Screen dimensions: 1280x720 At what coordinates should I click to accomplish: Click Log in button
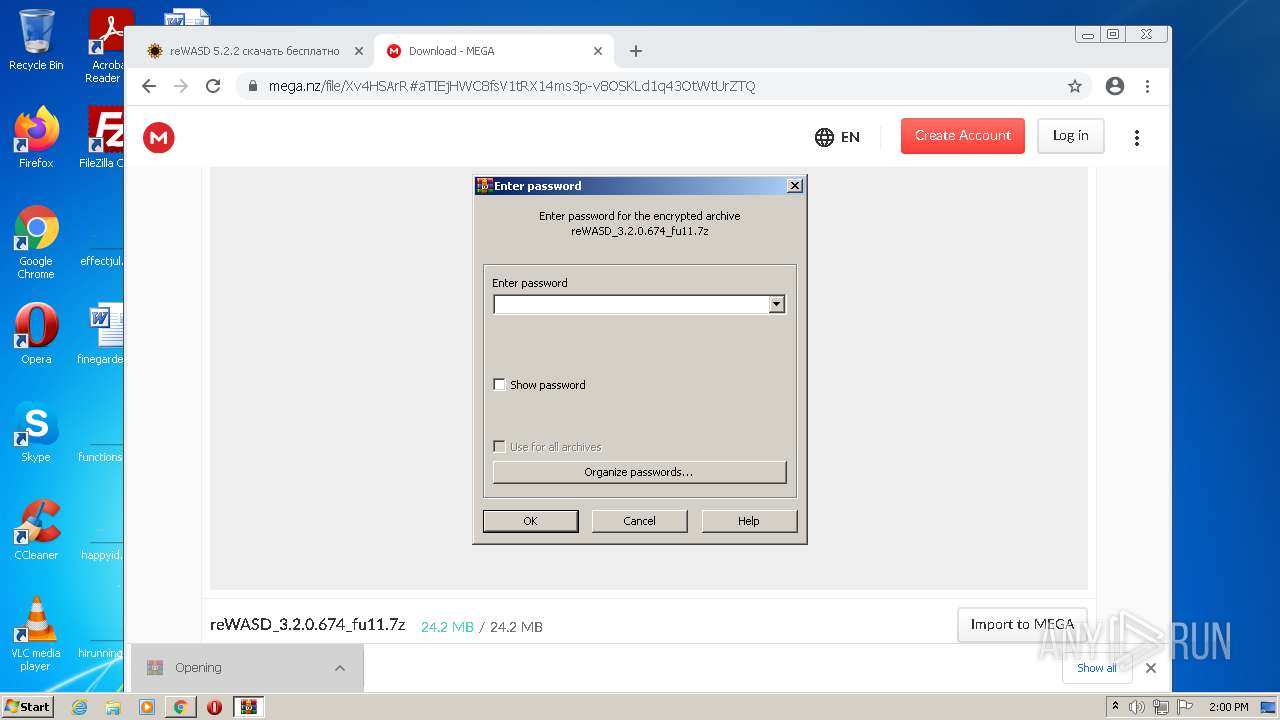point(1070,136)
